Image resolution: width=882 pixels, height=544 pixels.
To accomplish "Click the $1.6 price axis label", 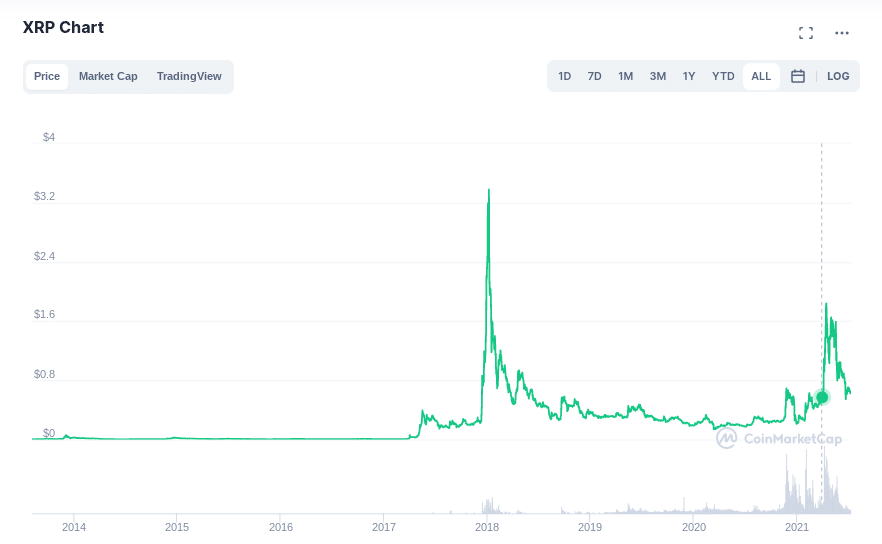I will (44, 314).
